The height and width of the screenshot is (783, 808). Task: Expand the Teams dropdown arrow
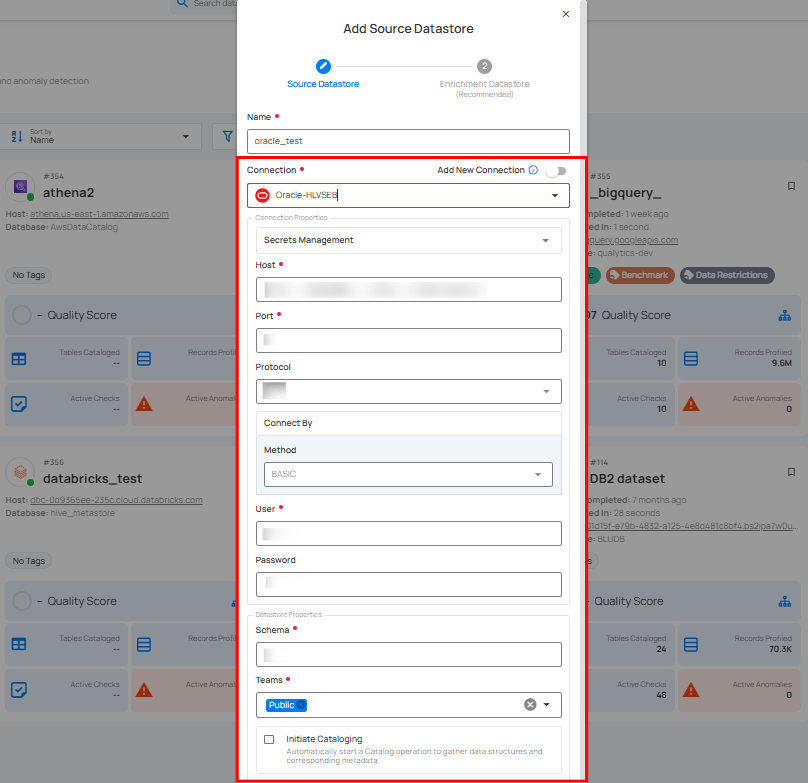click(547, 705)
